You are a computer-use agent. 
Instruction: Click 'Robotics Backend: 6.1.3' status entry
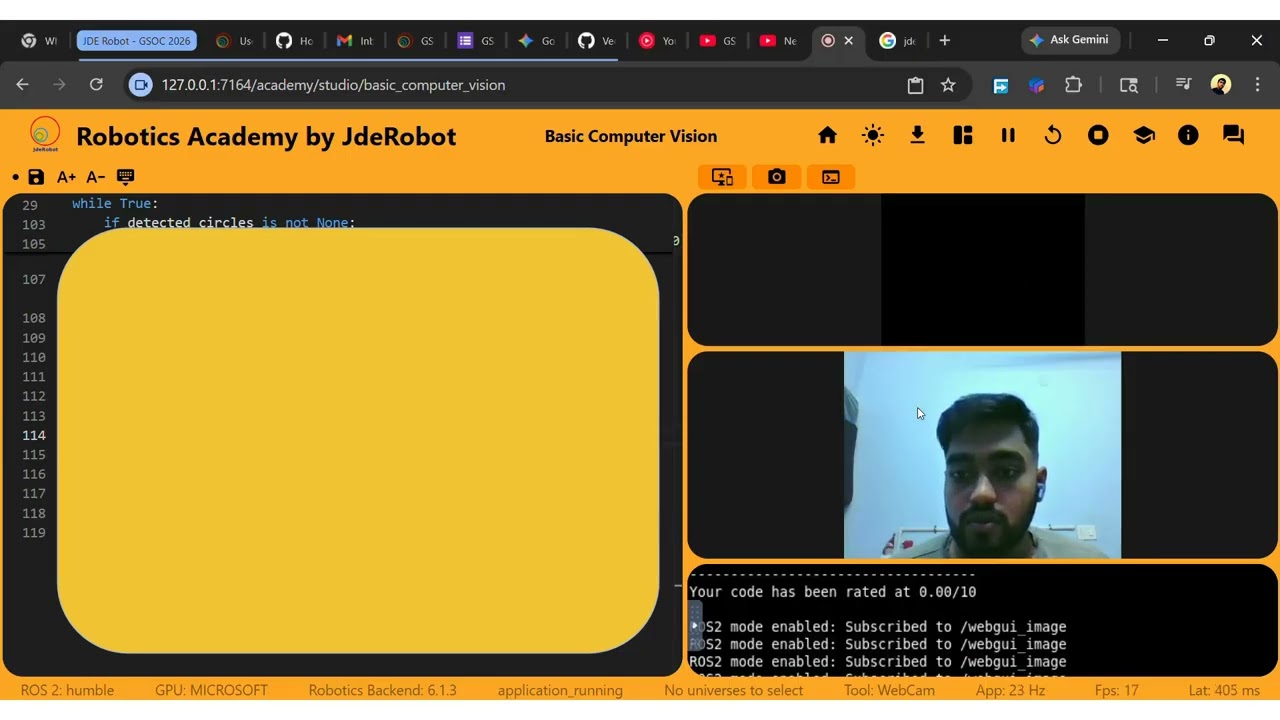click(x=382, y=690)
